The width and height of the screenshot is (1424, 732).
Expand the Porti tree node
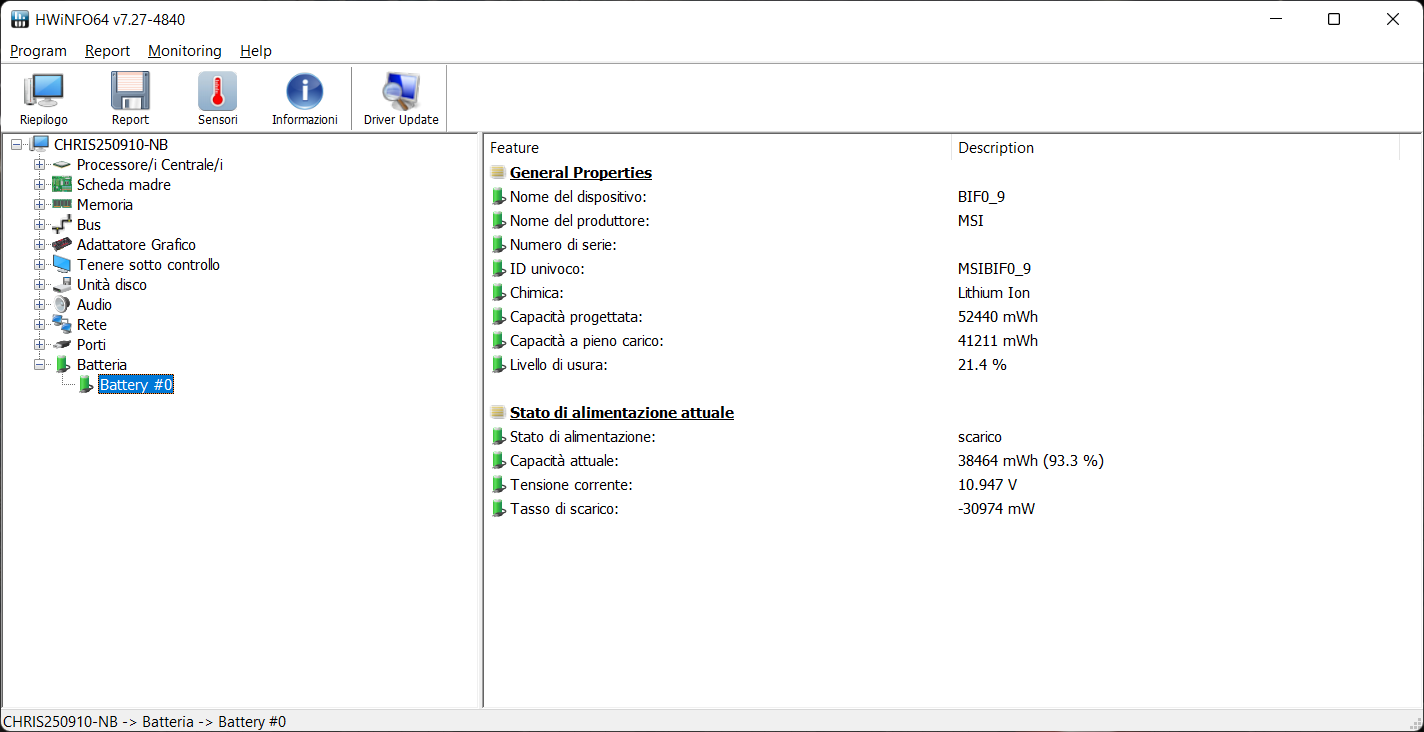[x=39, y=345]
